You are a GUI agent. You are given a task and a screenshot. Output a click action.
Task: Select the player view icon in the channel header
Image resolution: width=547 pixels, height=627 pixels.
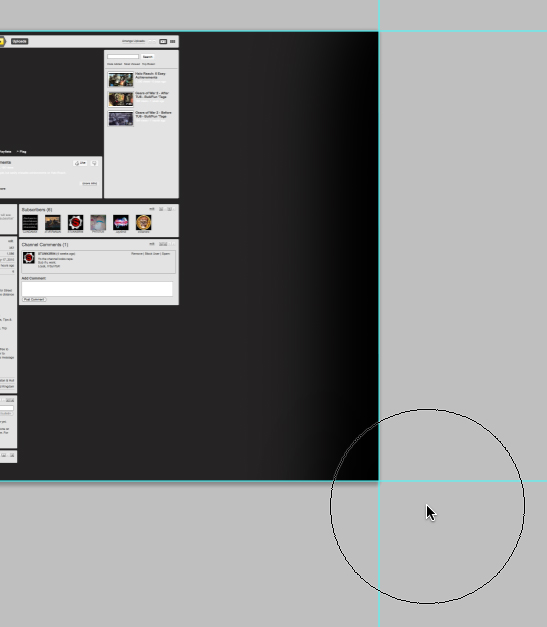[163, 41]
